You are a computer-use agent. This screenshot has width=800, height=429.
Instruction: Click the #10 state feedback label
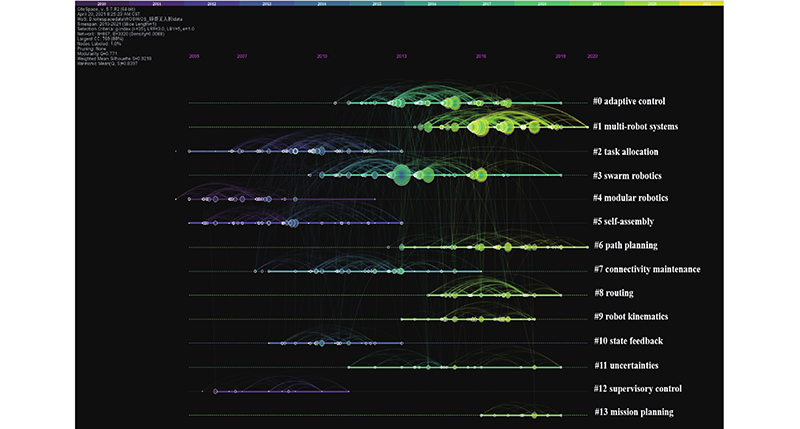(628, 341)
